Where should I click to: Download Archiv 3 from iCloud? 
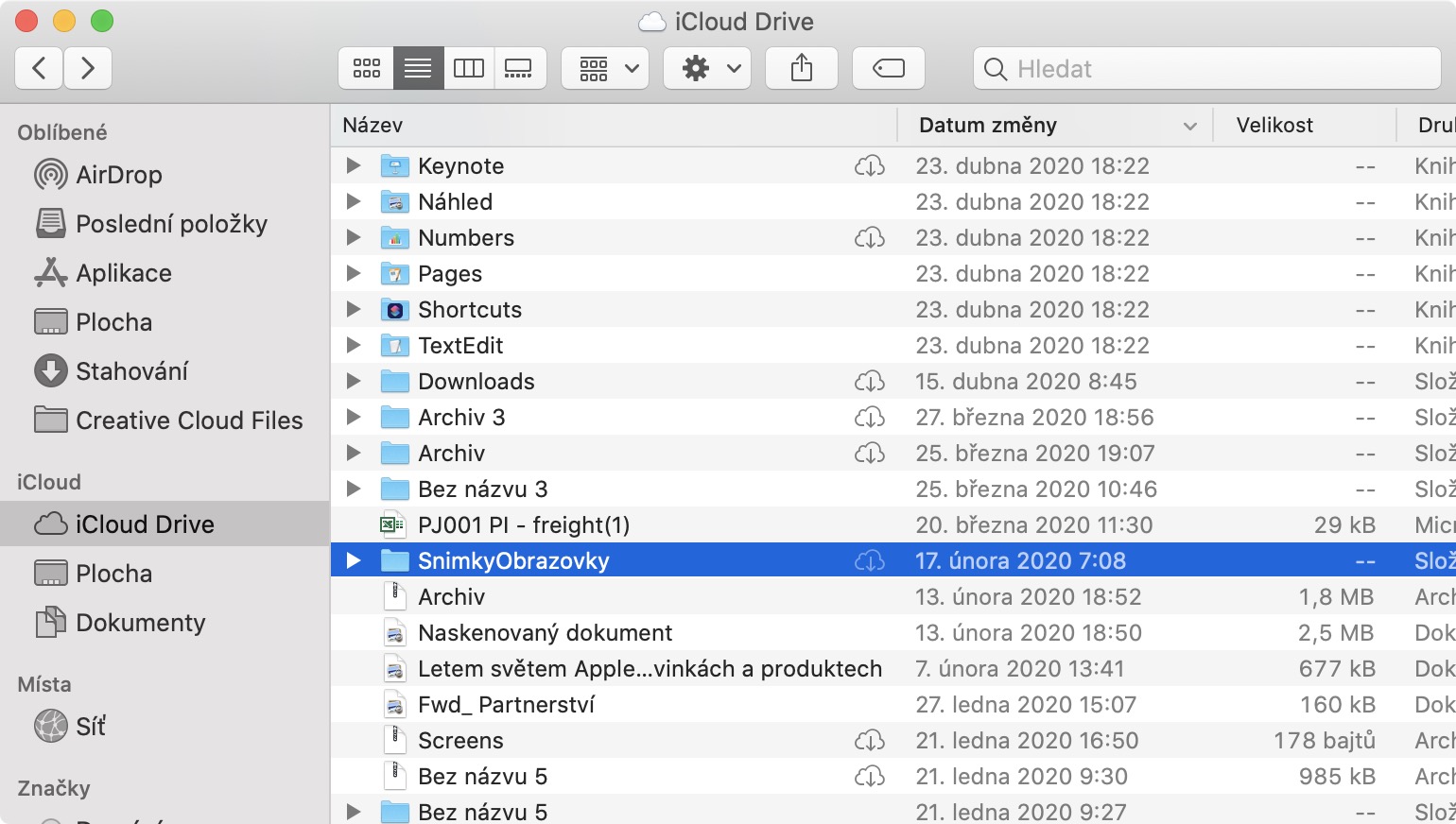pyautogui.click(x=870, y=418)
